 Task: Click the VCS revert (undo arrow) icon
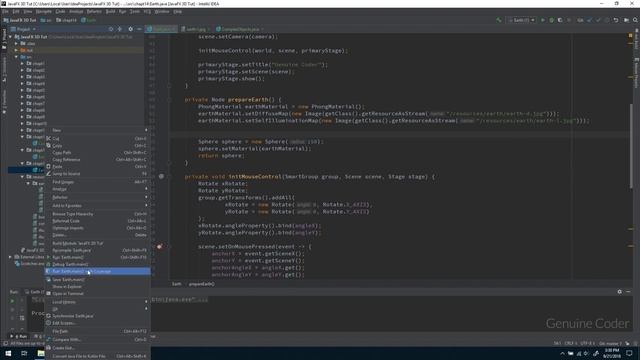616,20
